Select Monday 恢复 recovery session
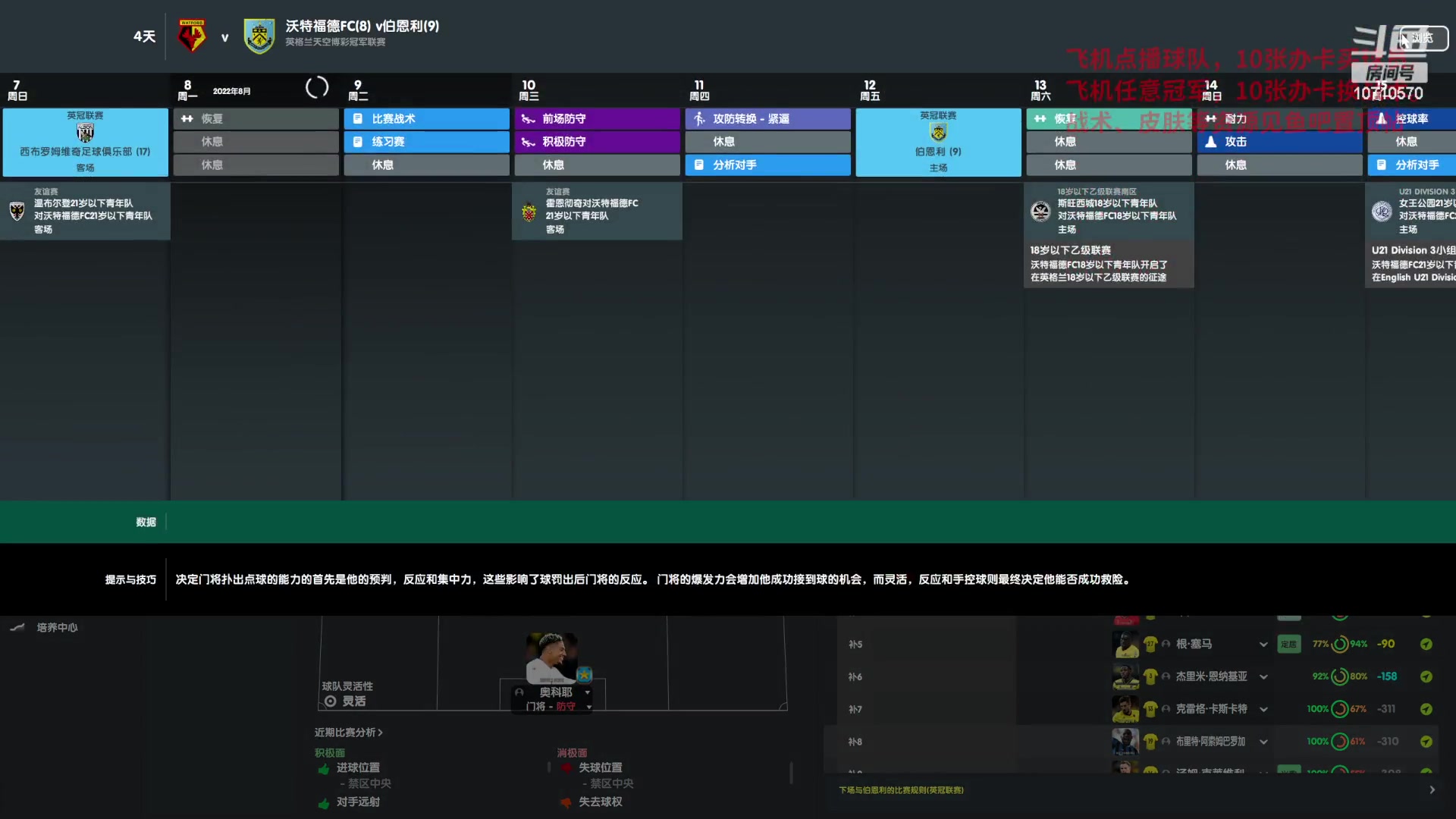 click(x=256, y=118)
